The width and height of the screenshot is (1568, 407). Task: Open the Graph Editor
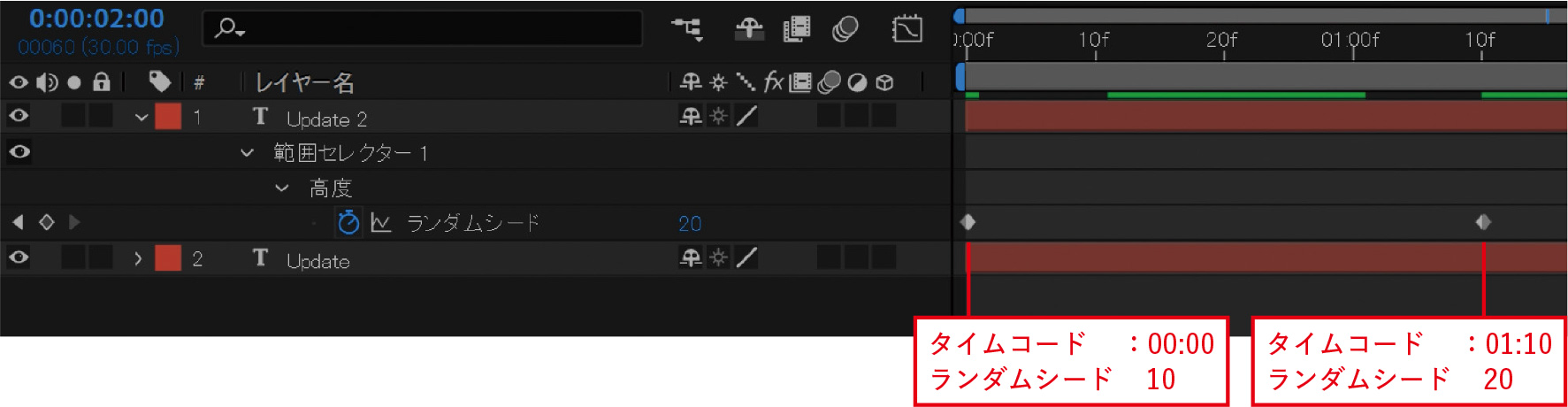906,29
